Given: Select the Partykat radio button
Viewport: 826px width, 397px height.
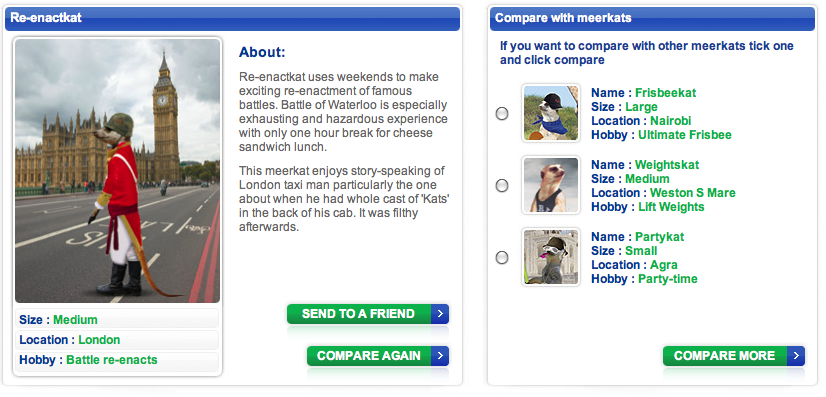Looking at the screenshot, I should tap(502, 257).
